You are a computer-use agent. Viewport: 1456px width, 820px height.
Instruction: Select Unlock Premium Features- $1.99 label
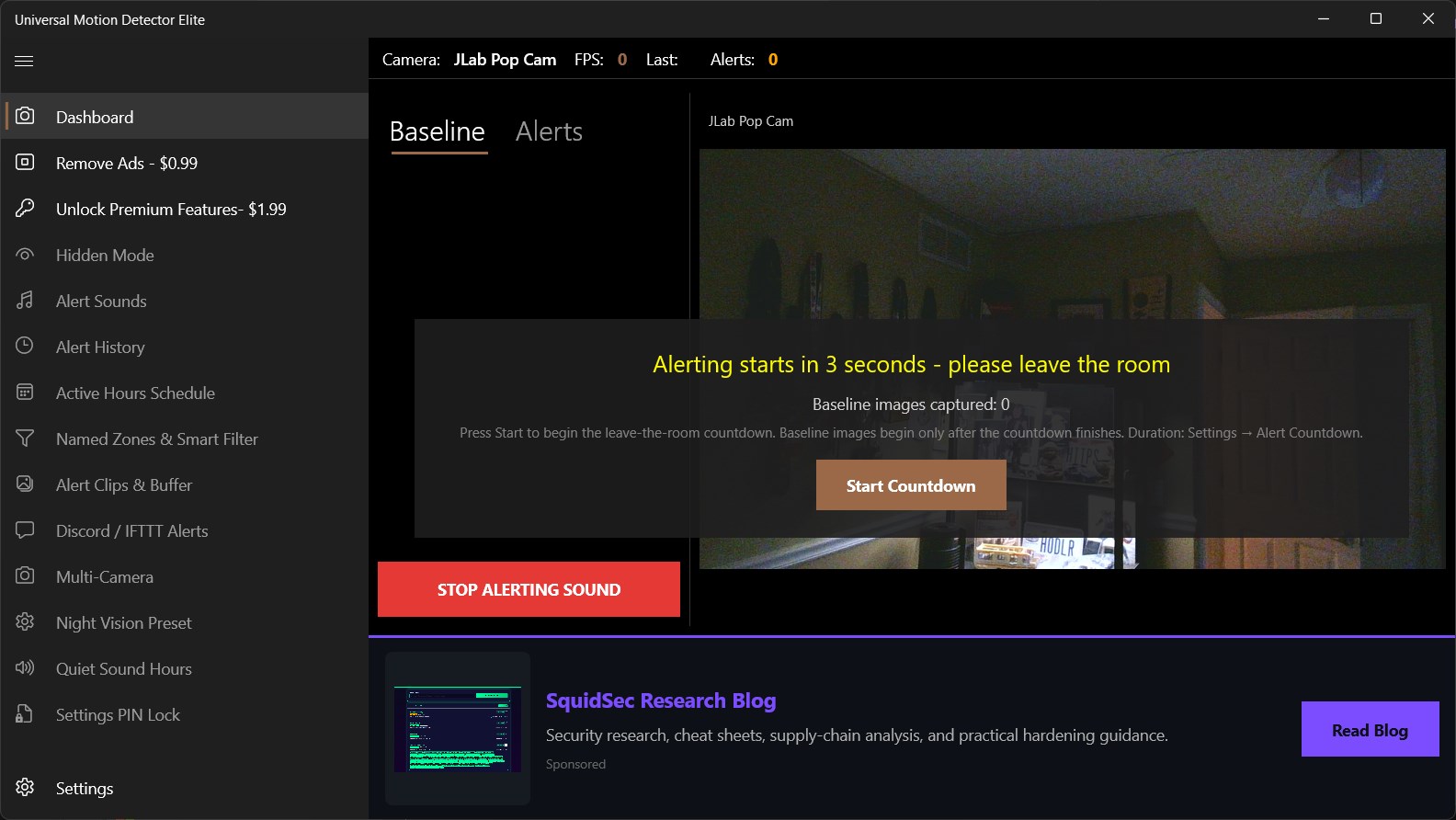171,209
